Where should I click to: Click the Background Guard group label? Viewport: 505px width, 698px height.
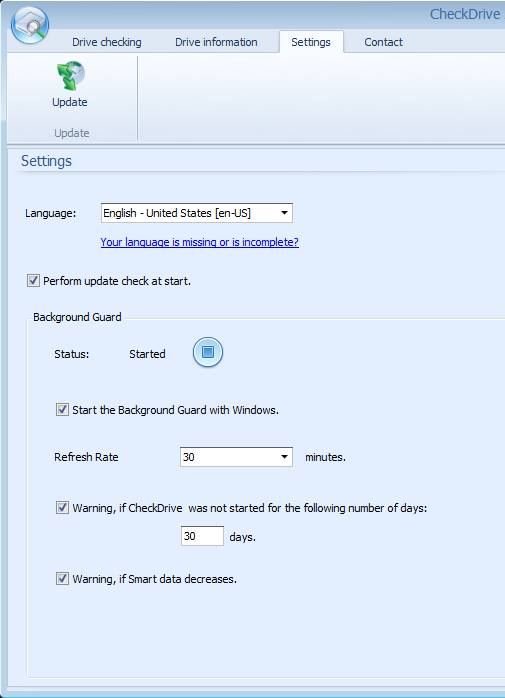[77, 317]
